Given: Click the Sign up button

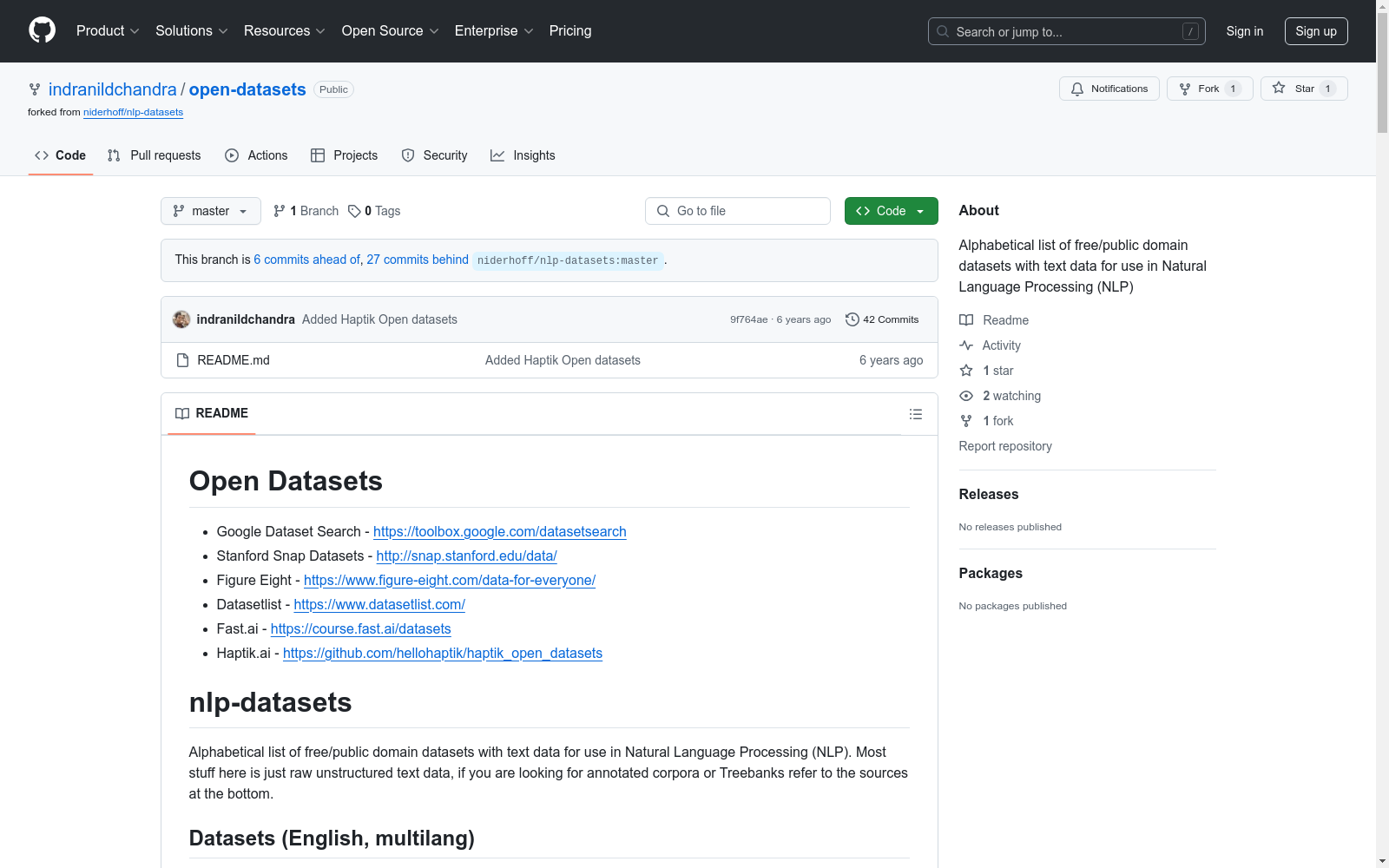Looking at the screenshot, I should coord(1316,31).
